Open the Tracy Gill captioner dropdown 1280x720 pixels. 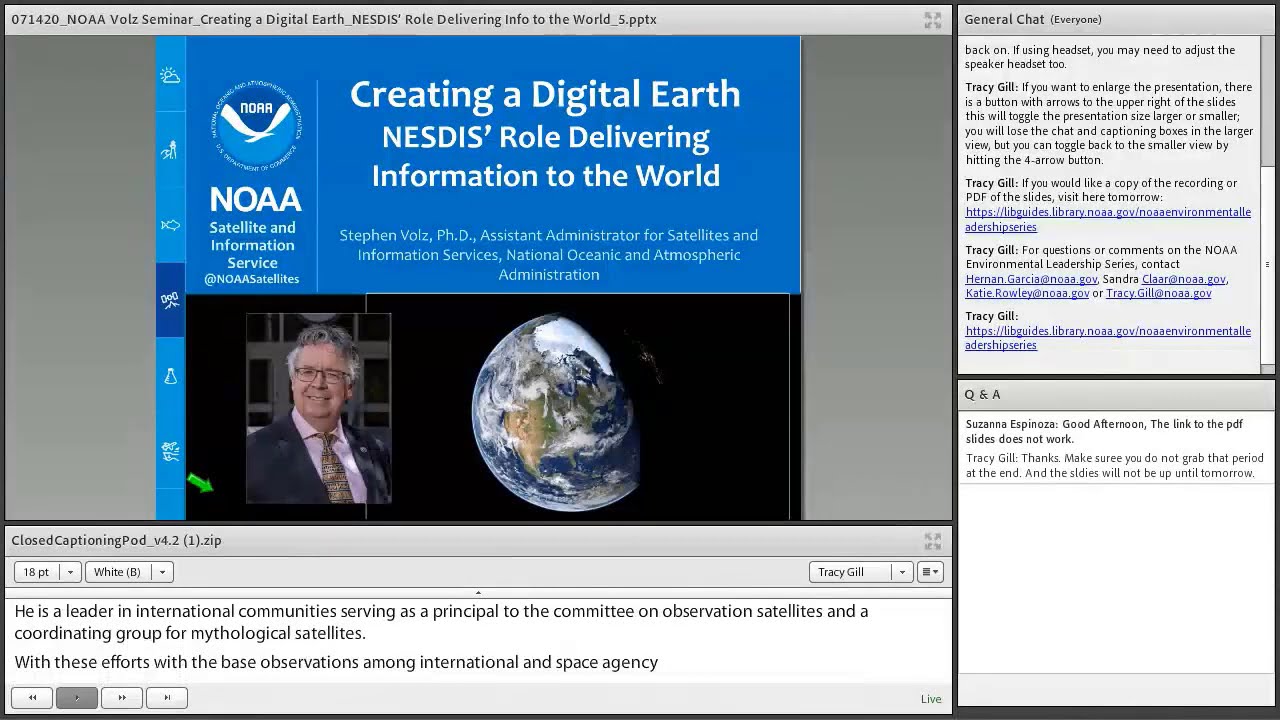coord(901,572)
